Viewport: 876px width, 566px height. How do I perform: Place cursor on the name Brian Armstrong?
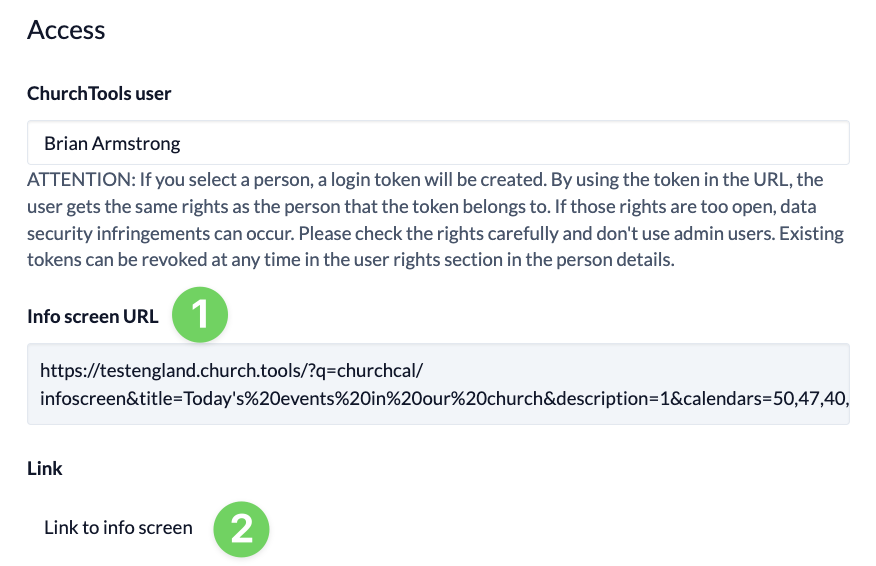112,144
